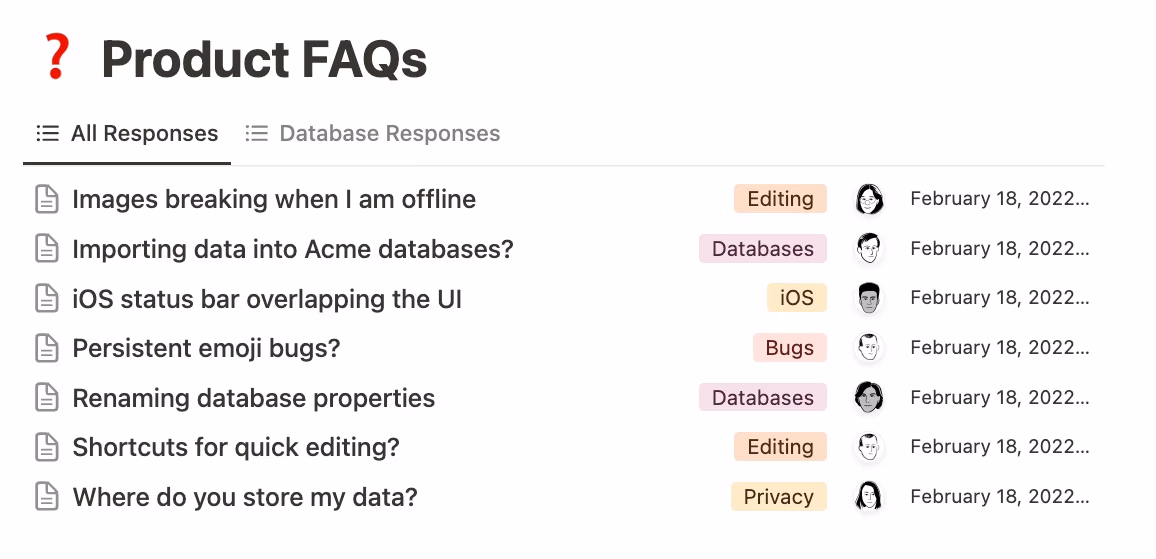Click the red Bugs tag

click(790, 348)
